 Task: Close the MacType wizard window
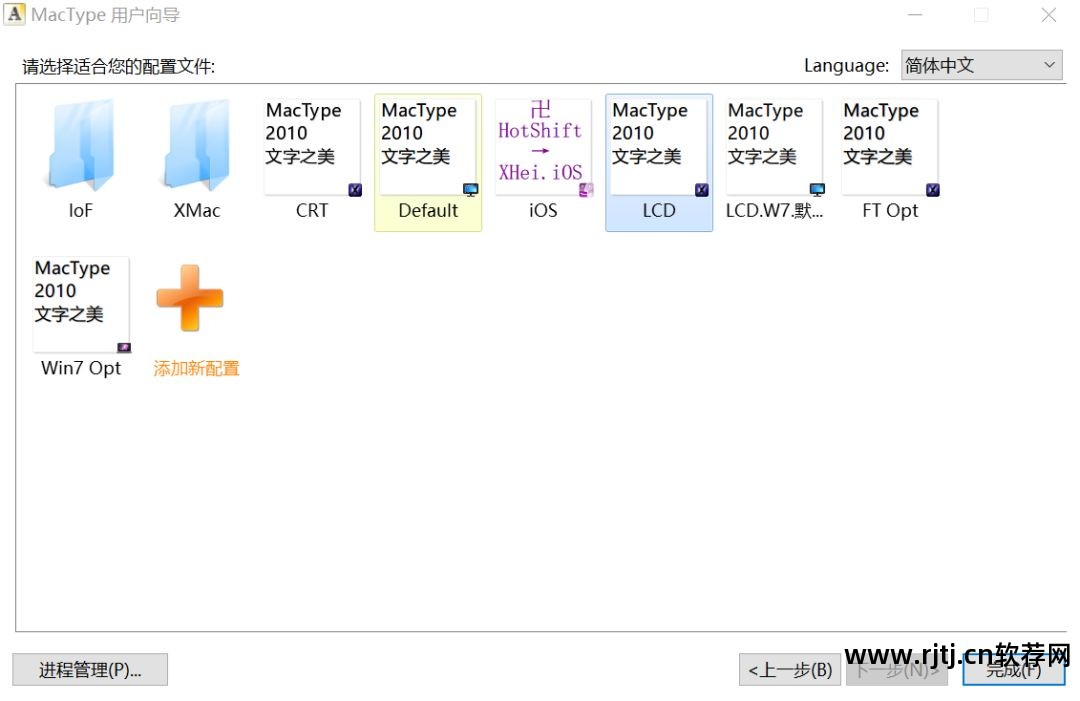coord(1048,15)
